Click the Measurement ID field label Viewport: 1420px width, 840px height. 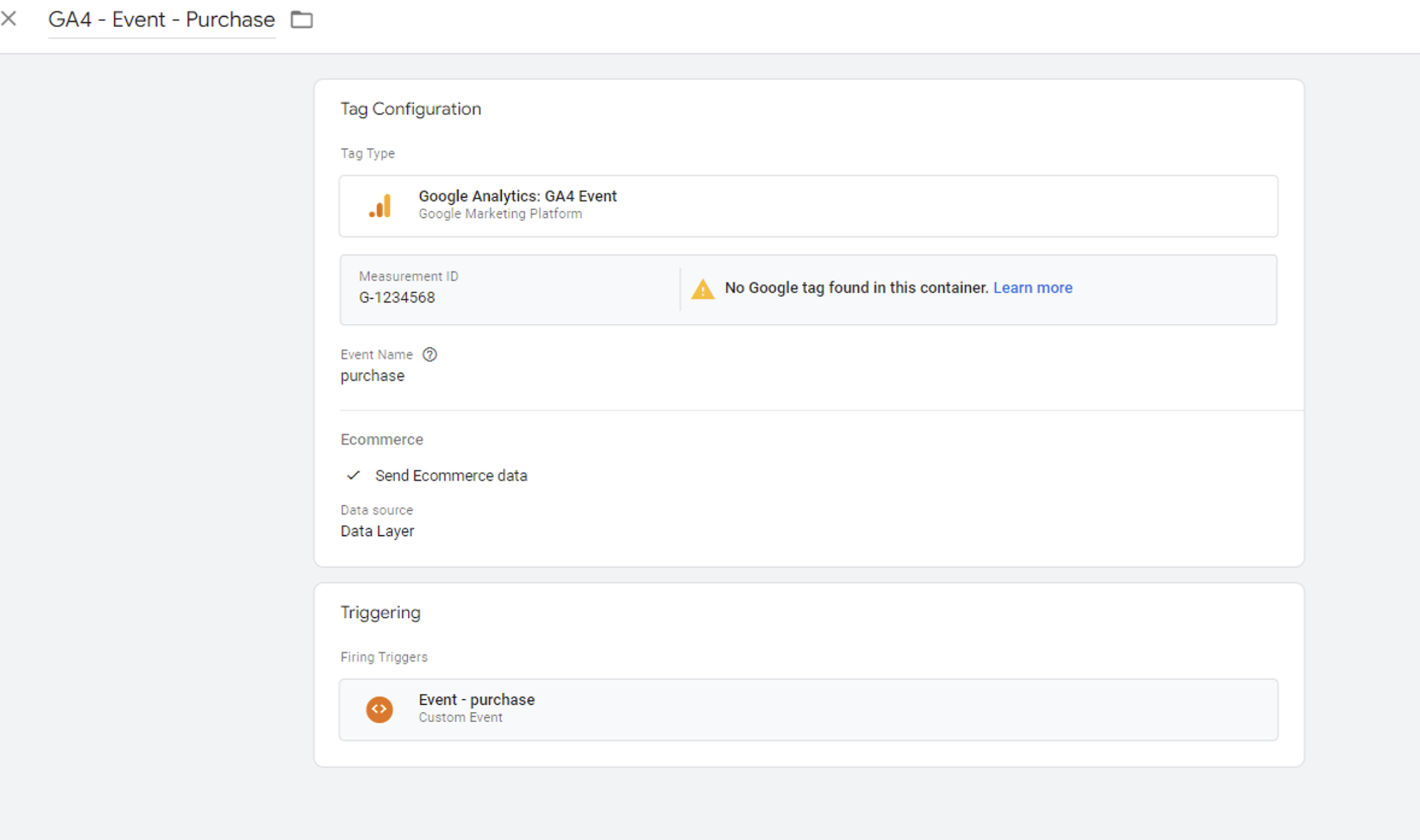[408, 276]
